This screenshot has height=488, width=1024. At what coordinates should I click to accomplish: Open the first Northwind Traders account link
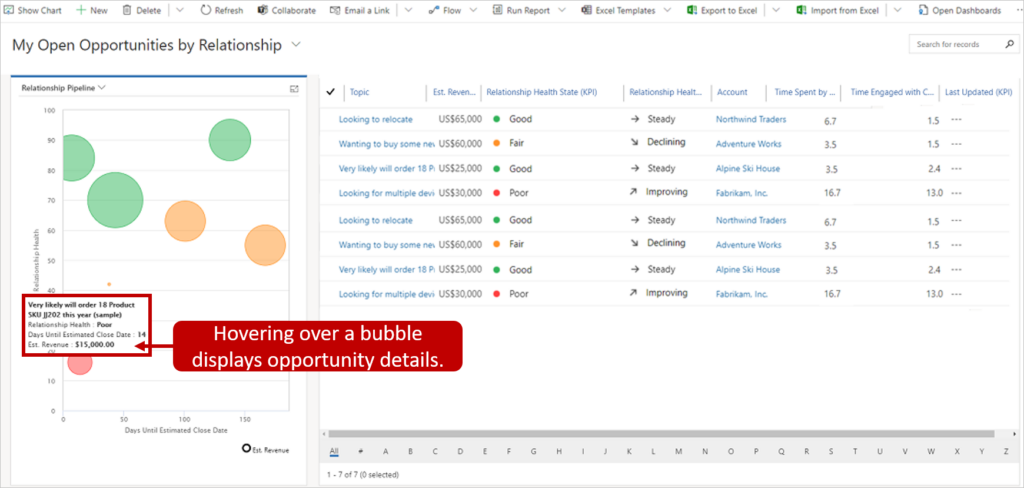[751, 120]
